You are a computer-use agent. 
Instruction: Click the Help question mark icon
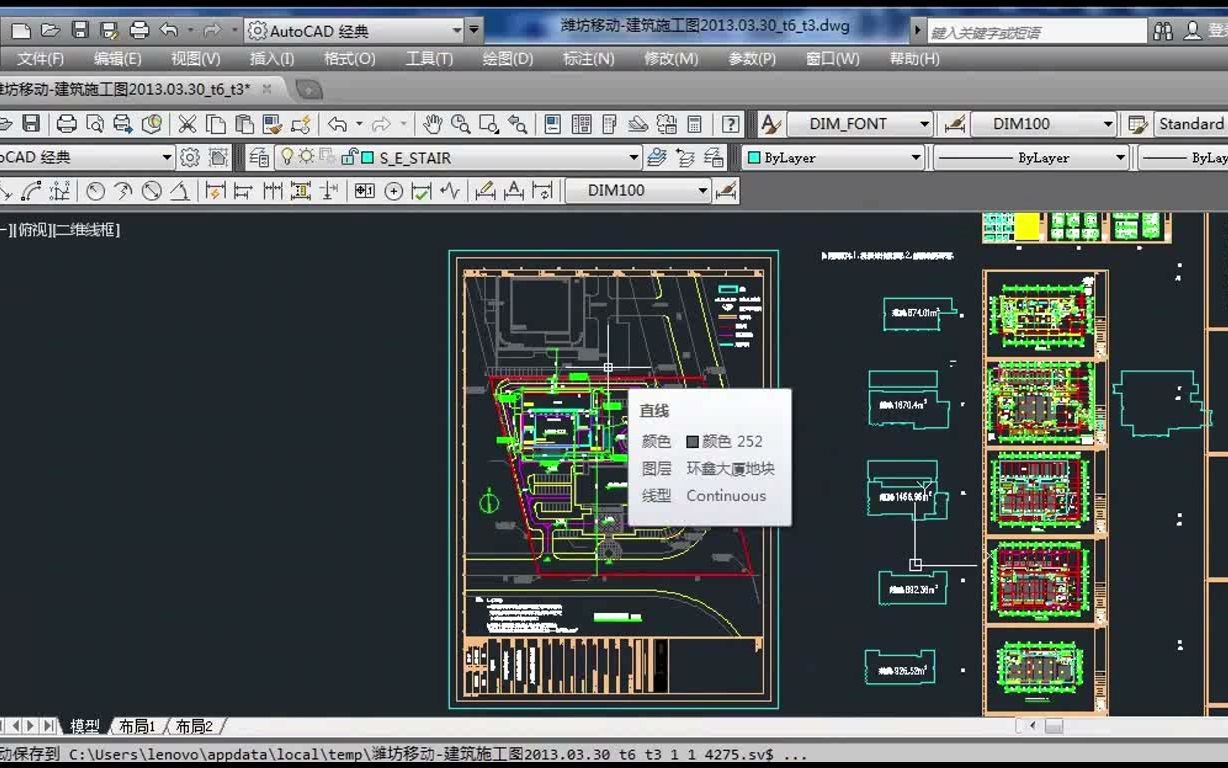click(x=731, y=124)
